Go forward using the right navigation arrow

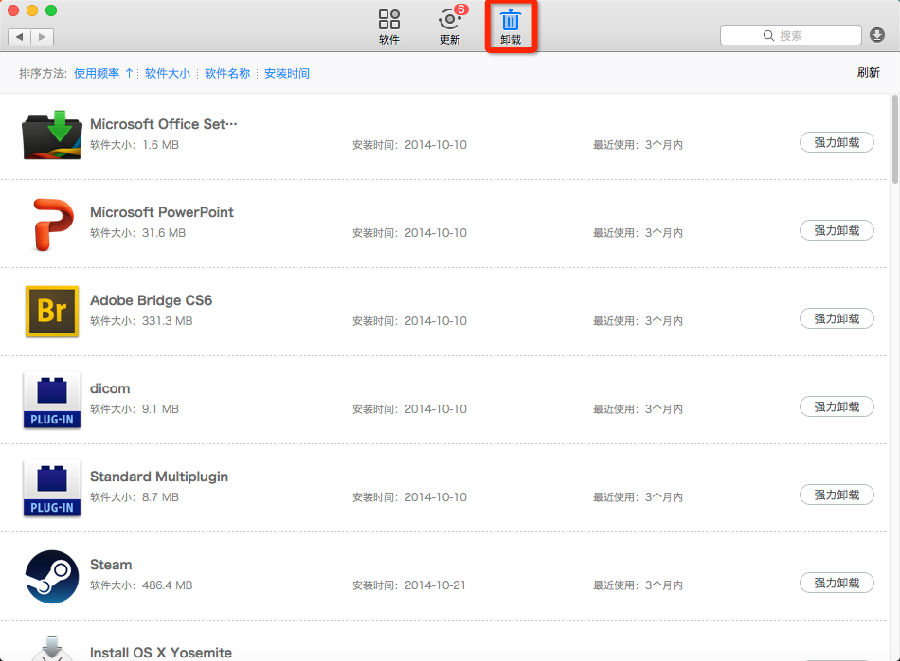click(42, 37)
